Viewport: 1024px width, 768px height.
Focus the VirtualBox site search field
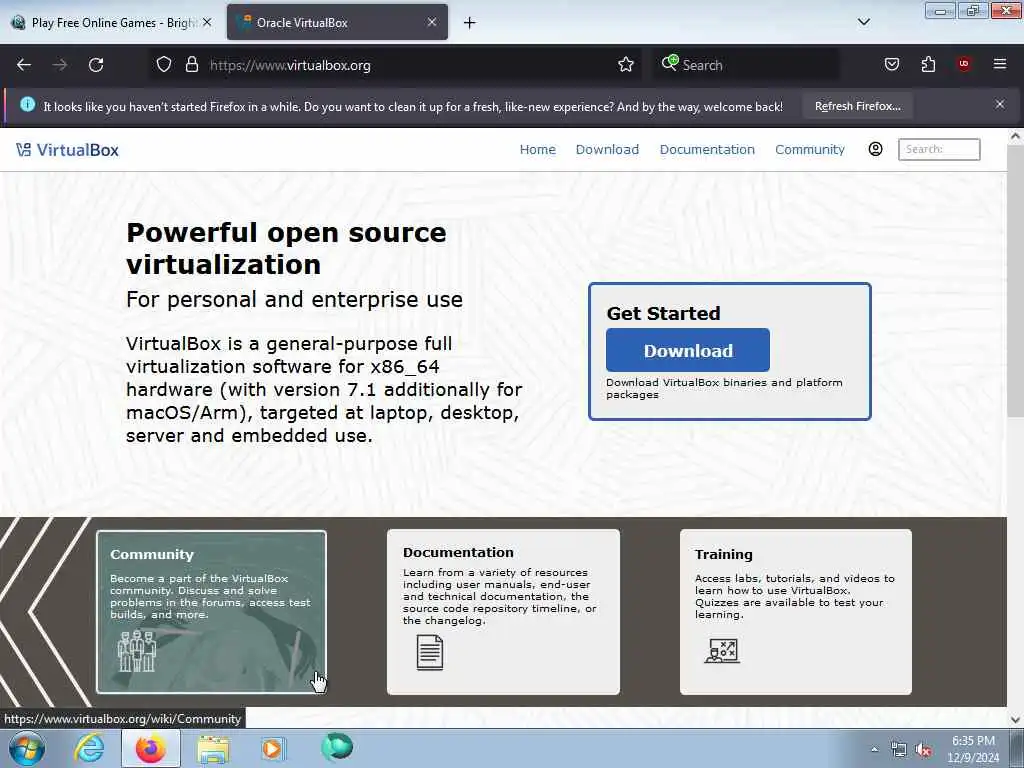[939, 149]
